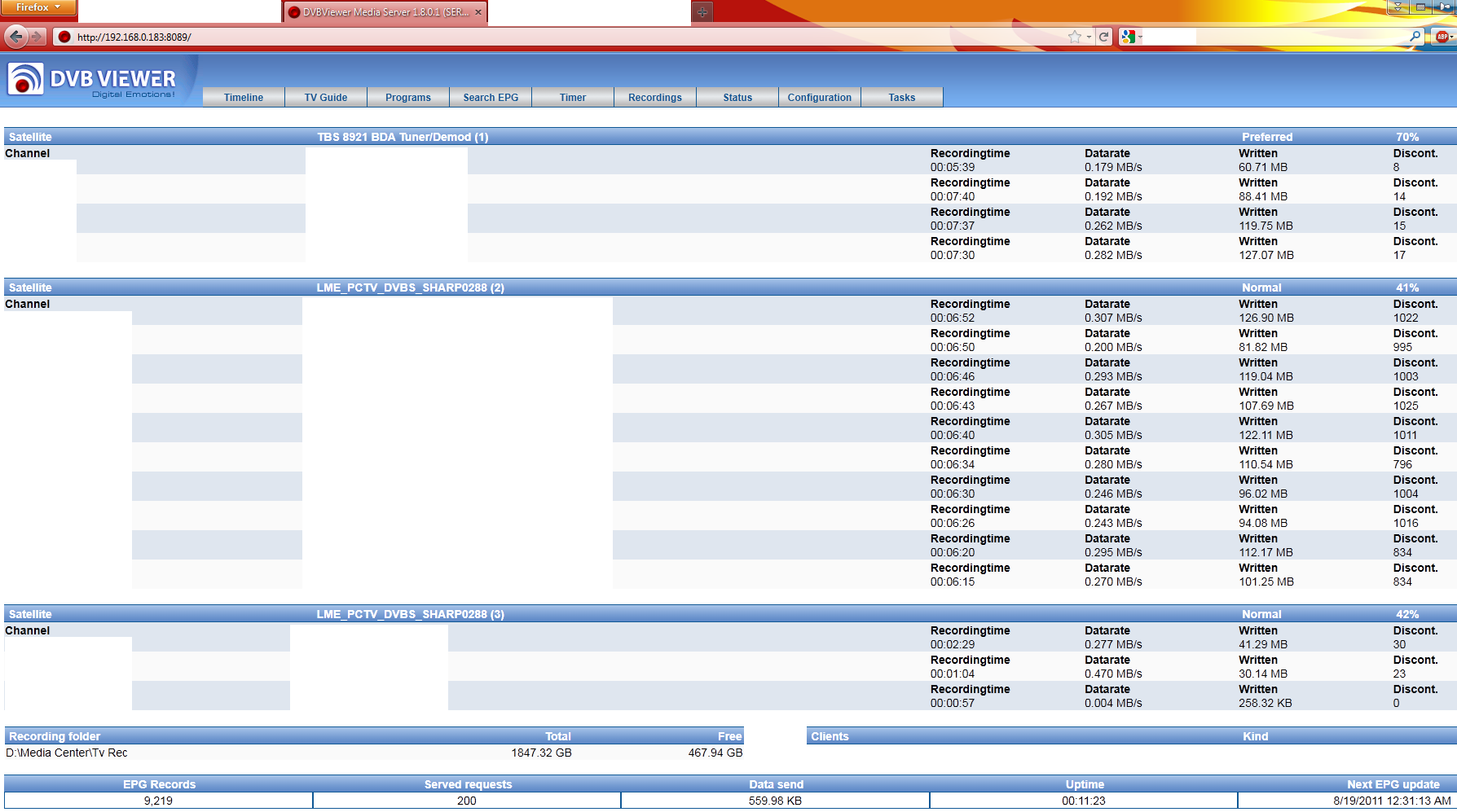Open the Status page
This screenshot has width=1457, height=812.
coord(737,97)
